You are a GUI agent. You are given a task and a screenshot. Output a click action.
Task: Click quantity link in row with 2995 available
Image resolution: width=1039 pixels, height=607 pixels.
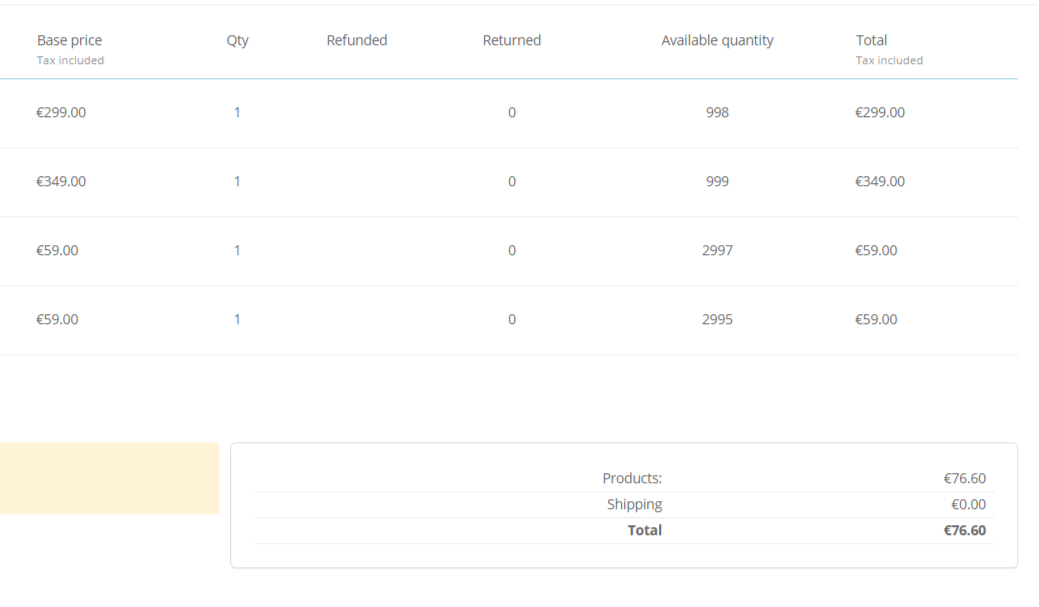click(237, 320)
